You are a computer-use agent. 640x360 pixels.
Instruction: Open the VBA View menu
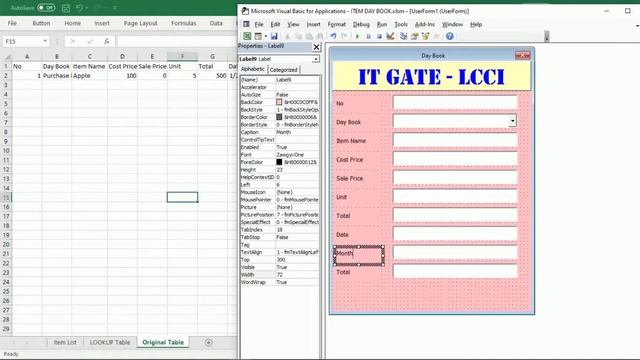pos(293,24)
